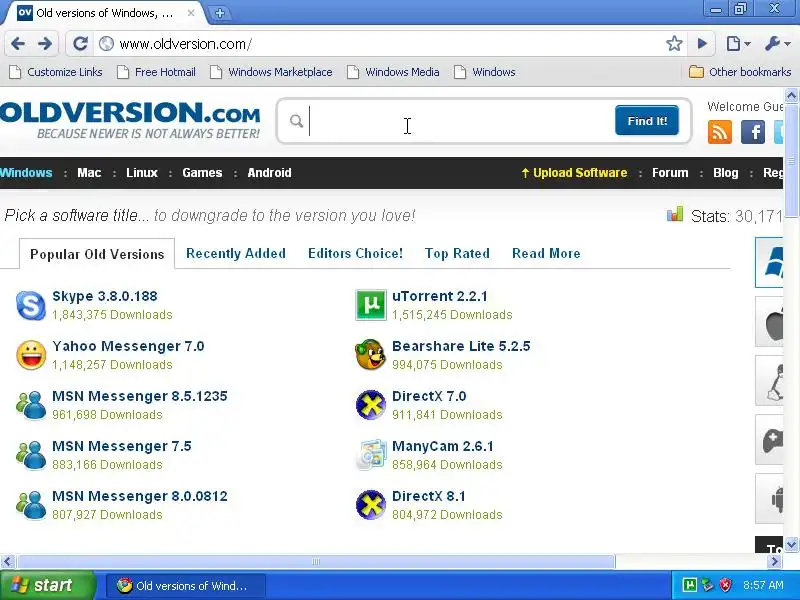Click the DirectX 8.1 icon
Viewport: 800px width, 600px height.
click(x=370, y=505)
